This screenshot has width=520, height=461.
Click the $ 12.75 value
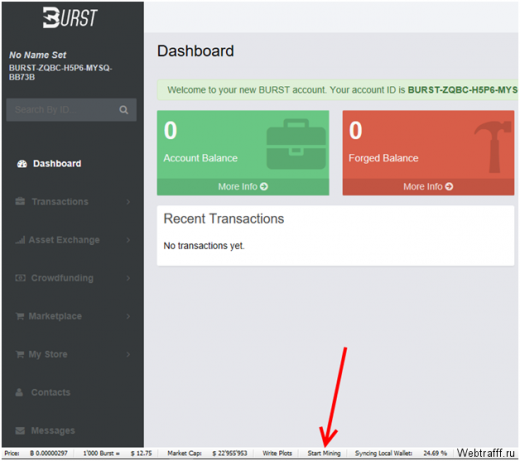[141, 453]
